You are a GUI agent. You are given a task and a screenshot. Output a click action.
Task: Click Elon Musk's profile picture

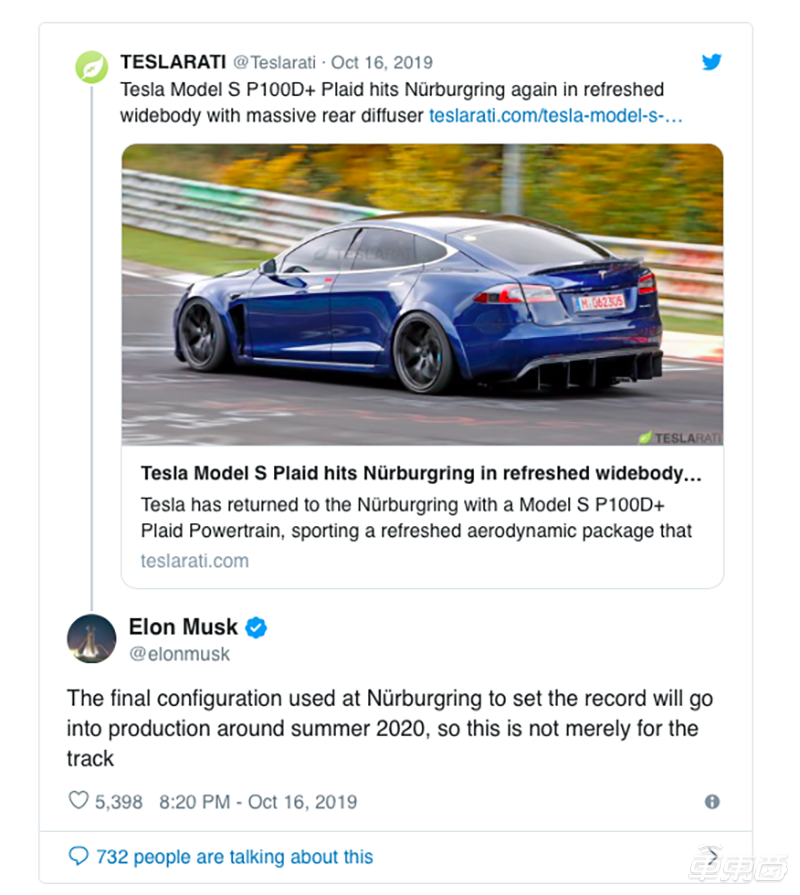(x=91, y=638)
